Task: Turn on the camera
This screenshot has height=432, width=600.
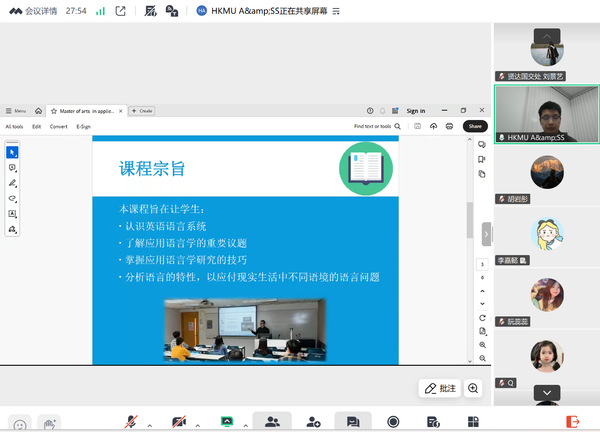Action: pyautogui.click(x=179, y=422)
